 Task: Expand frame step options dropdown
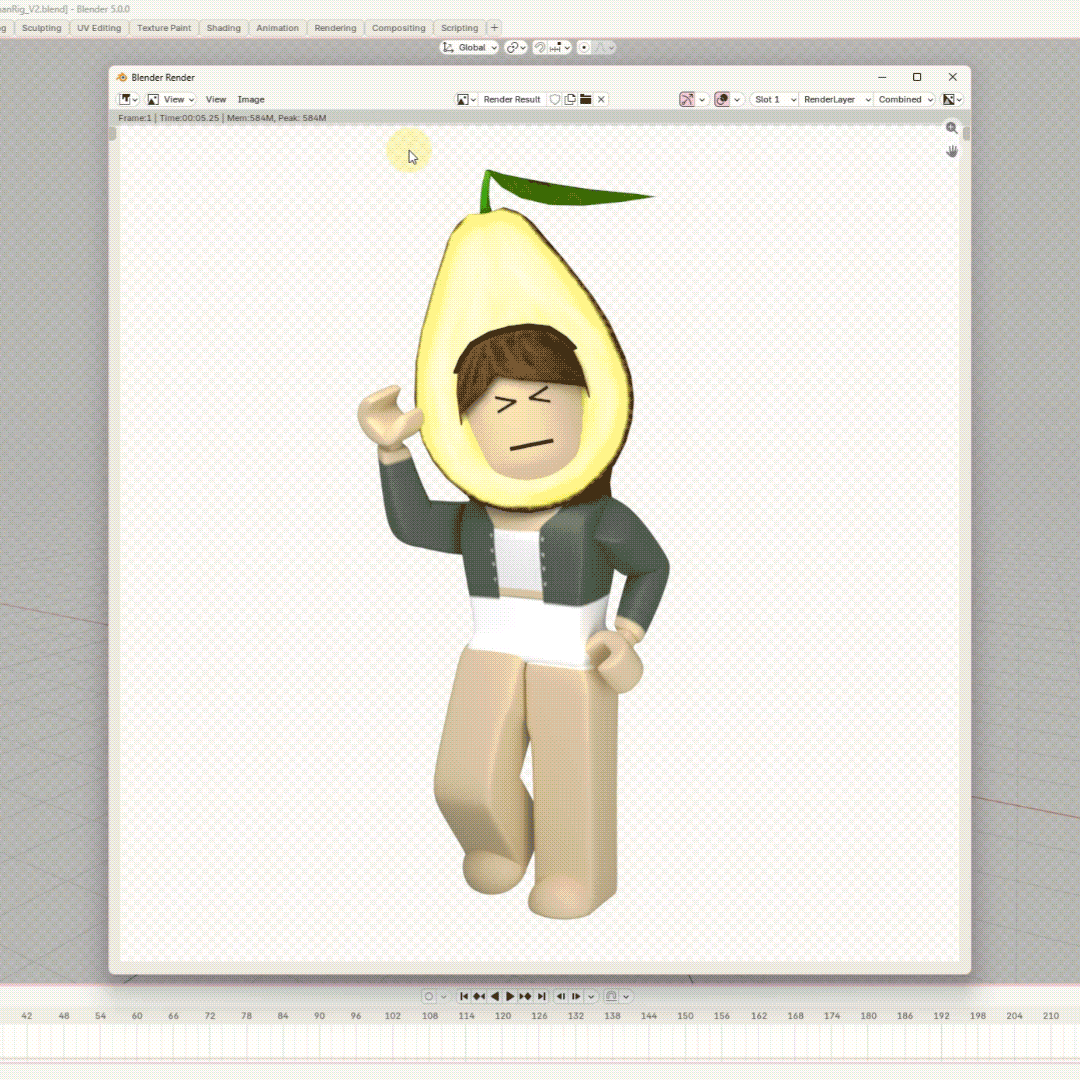coord(591,996)
